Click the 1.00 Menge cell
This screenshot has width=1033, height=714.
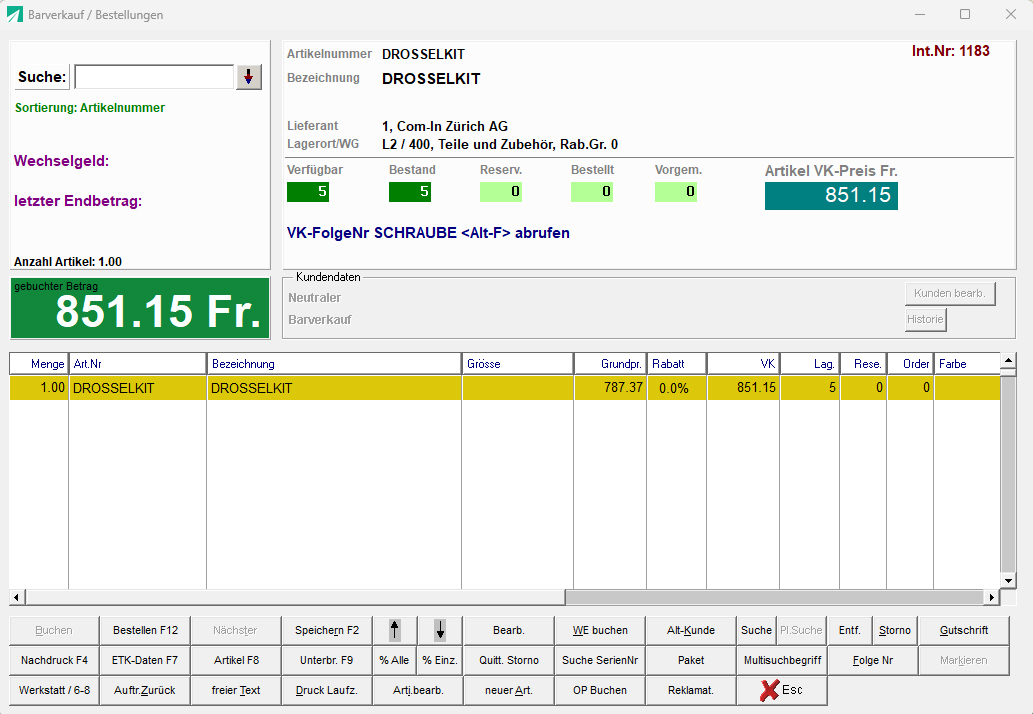(x=39, y=388)
